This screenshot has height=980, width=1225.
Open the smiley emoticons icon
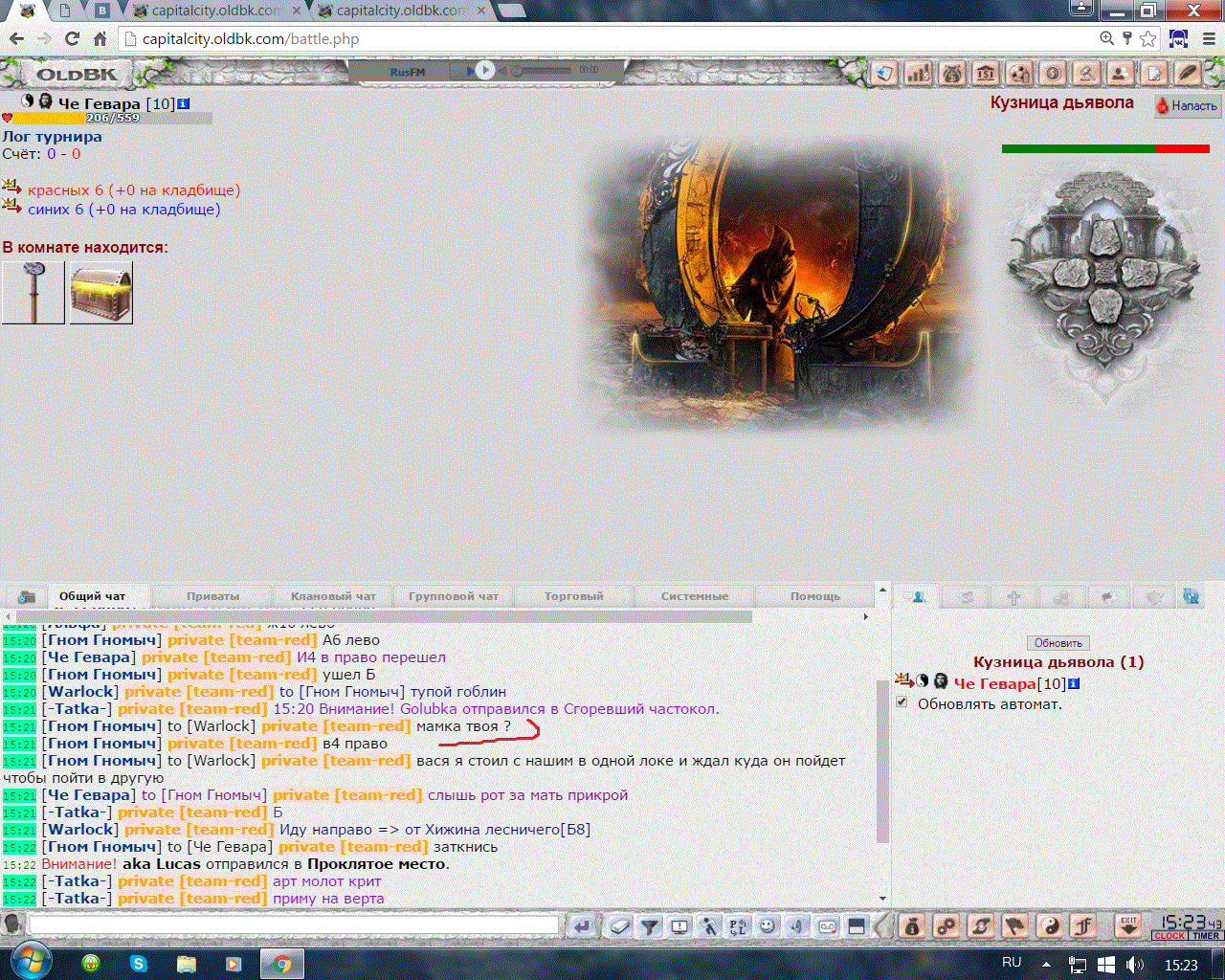coord(768,925)
